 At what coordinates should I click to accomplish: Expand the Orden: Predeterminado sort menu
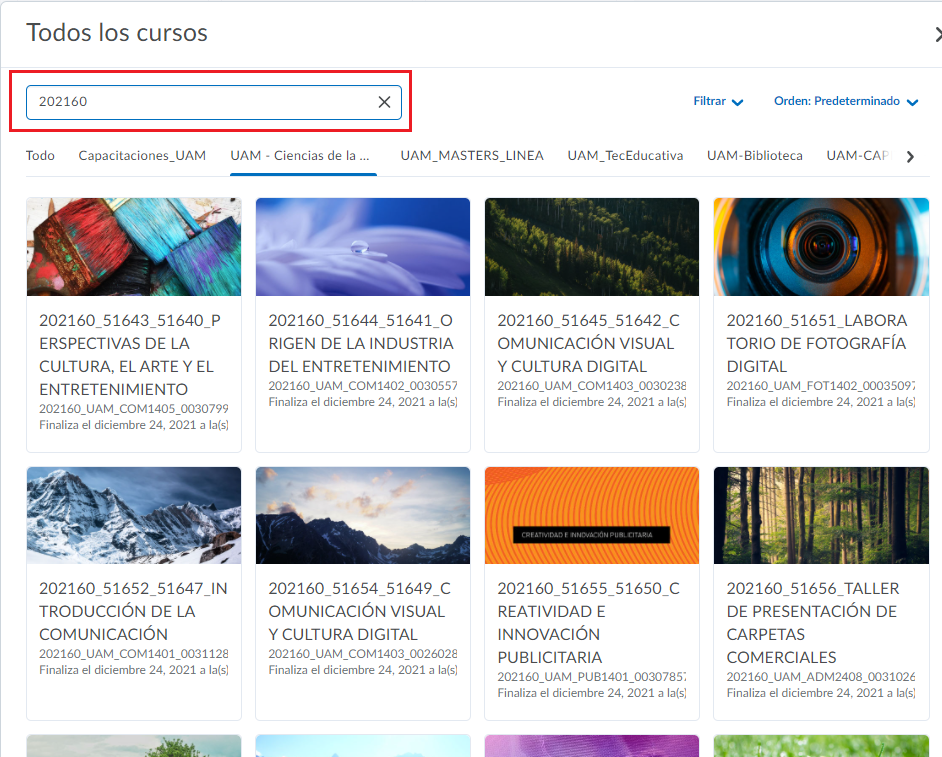tap(845, 102)
